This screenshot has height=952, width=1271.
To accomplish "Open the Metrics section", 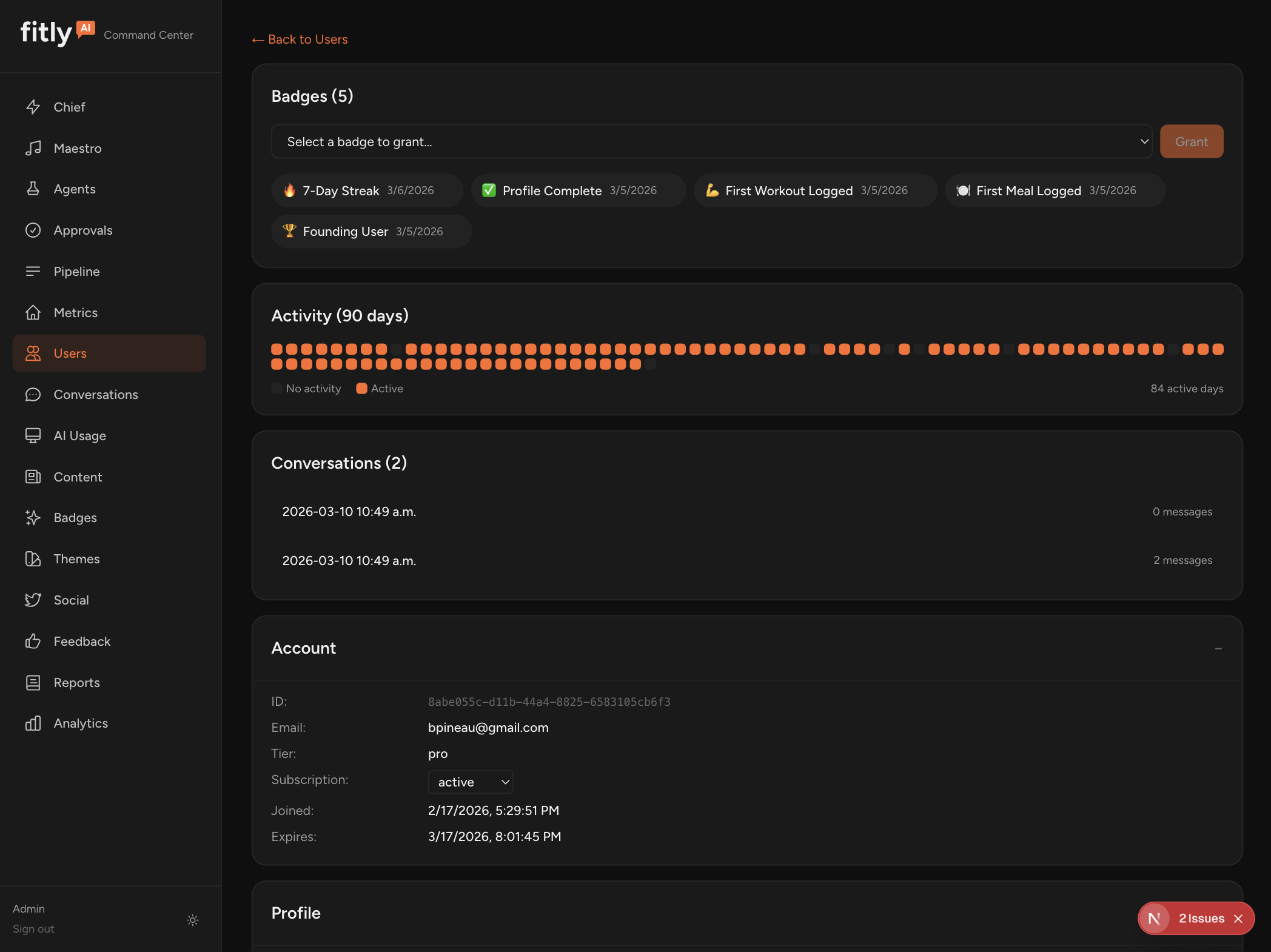I will pos(76,312).
